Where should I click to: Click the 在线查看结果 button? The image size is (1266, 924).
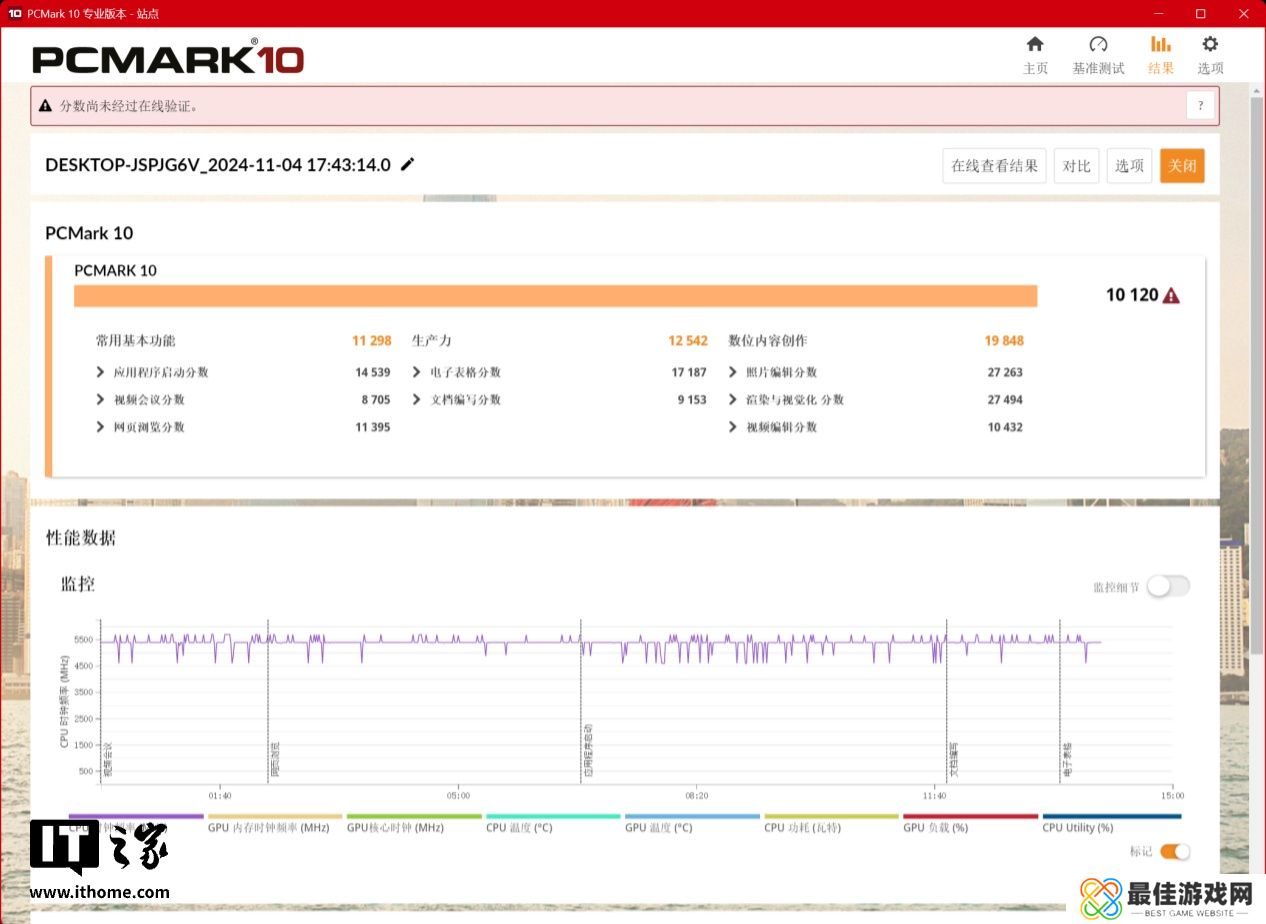tap(994, 166)
